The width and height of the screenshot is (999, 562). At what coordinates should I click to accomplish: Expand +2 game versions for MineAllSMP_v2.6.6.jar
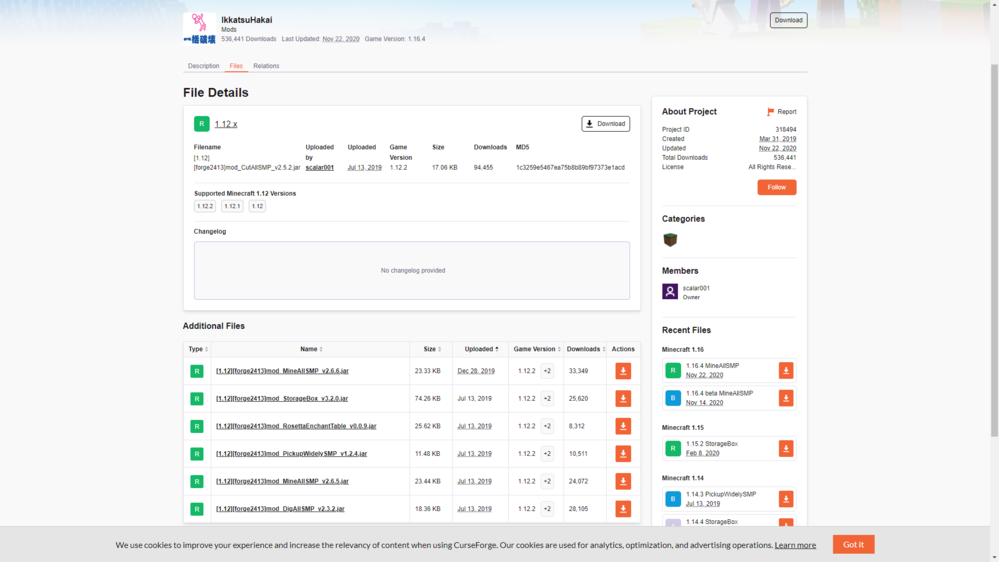click(x=547, y=371)
